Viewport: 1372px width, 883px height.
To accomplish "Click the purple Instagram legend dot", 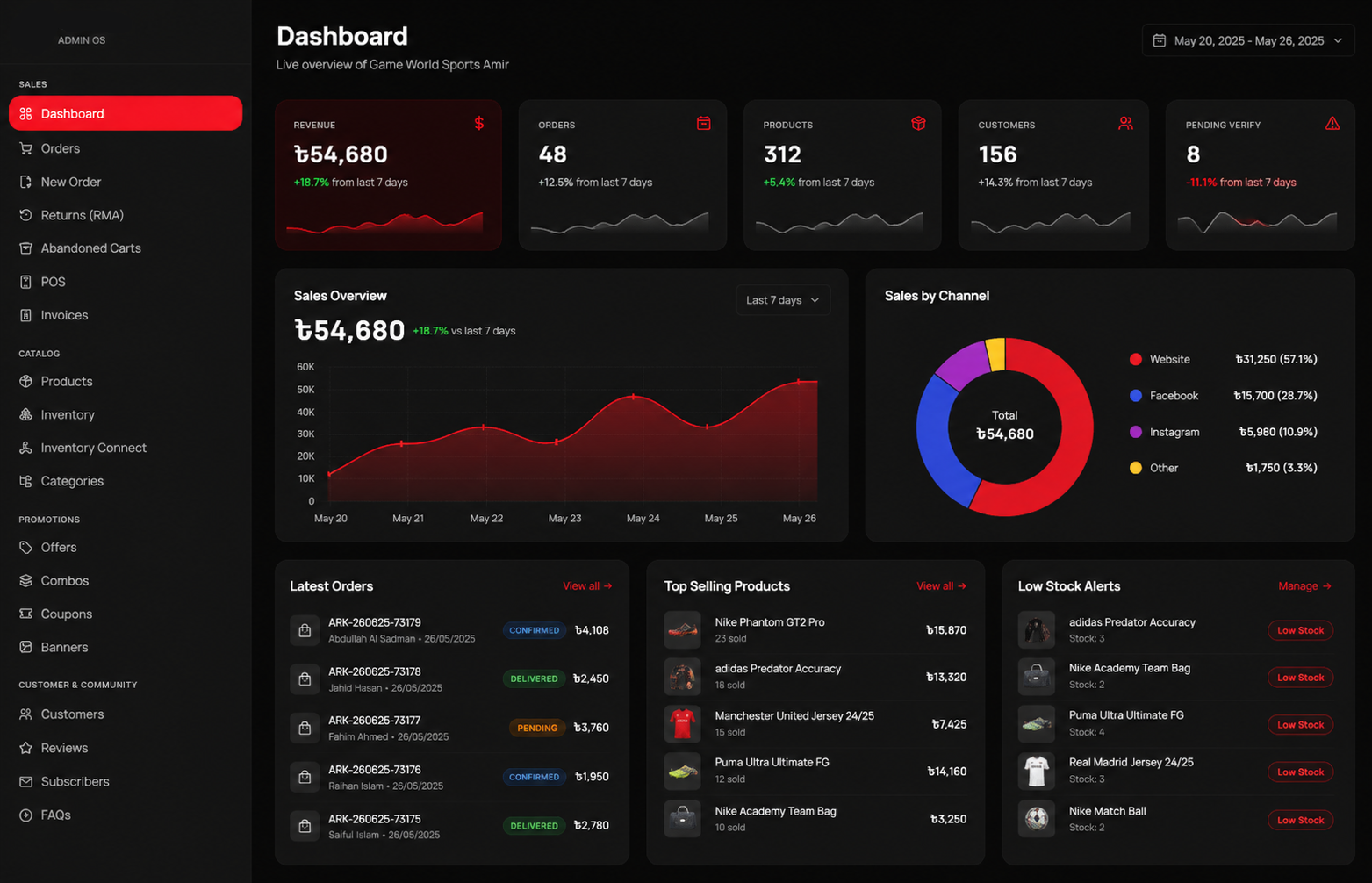I will point(1136,432).
